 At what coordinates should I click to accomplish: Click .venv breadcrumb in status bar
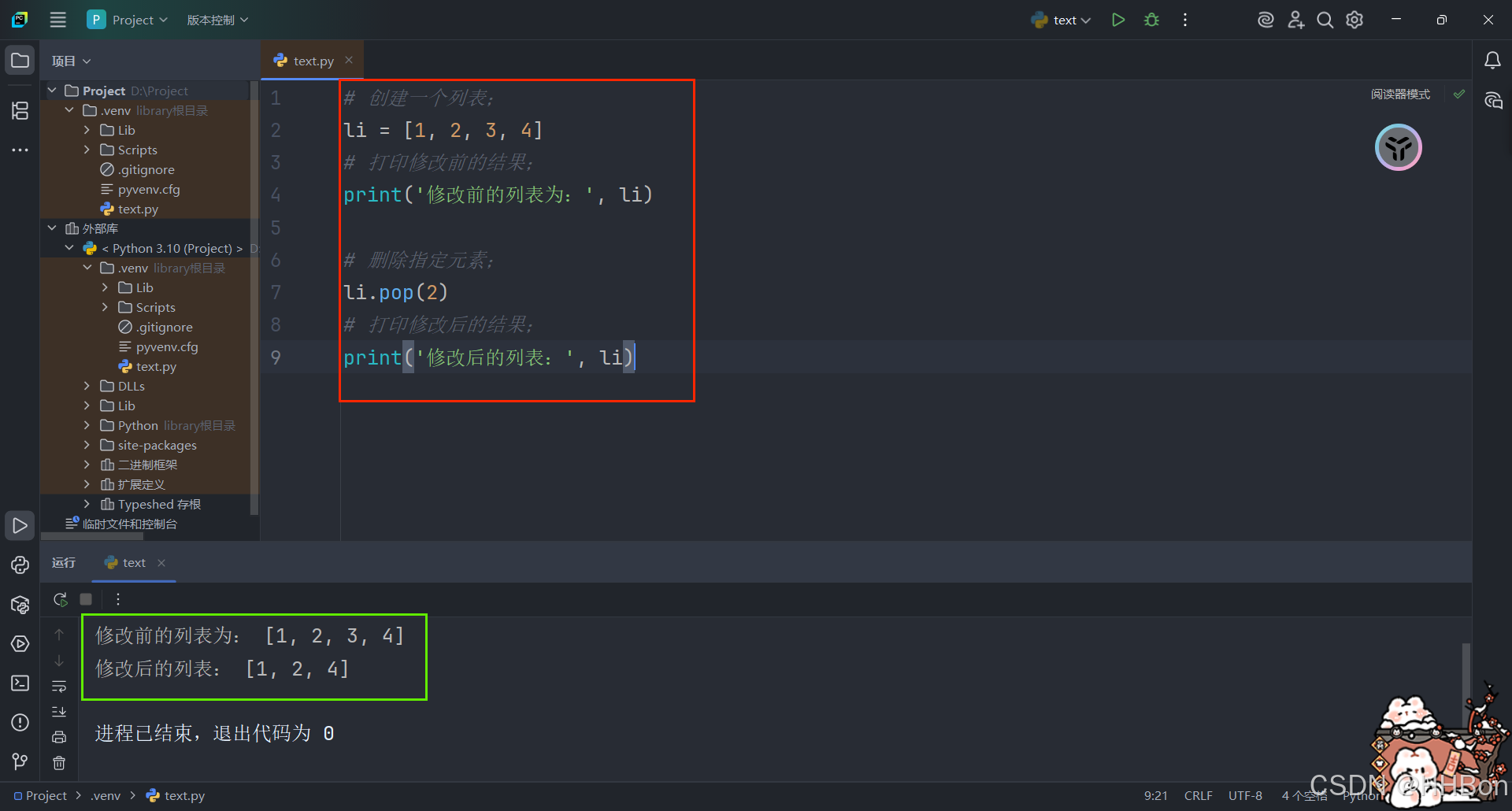pyautogui.click(x=106, y=795)
